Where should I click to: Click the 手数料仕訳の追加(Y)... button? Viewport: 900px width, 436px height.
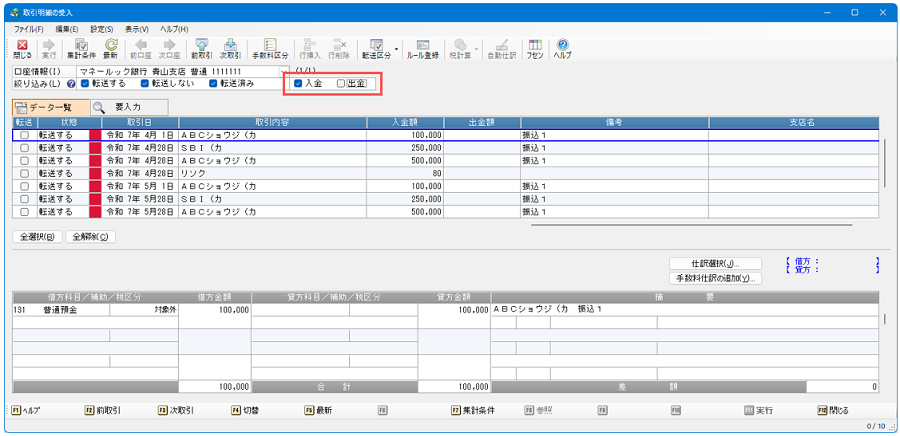[x=715, y=278]
